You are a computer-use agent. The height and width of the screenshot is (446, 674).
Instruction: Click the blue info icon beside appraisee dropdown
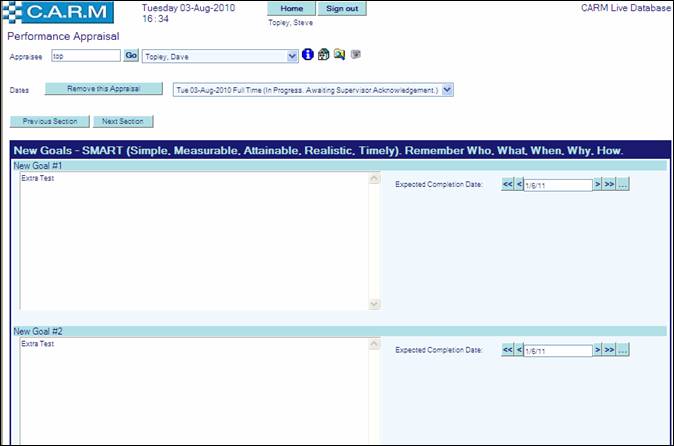(x=308, y=55)
